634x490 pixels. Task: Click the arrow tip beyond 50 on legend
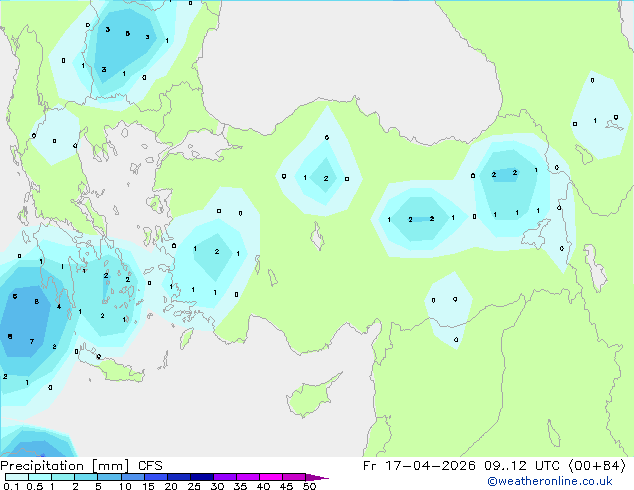point(317,477)
